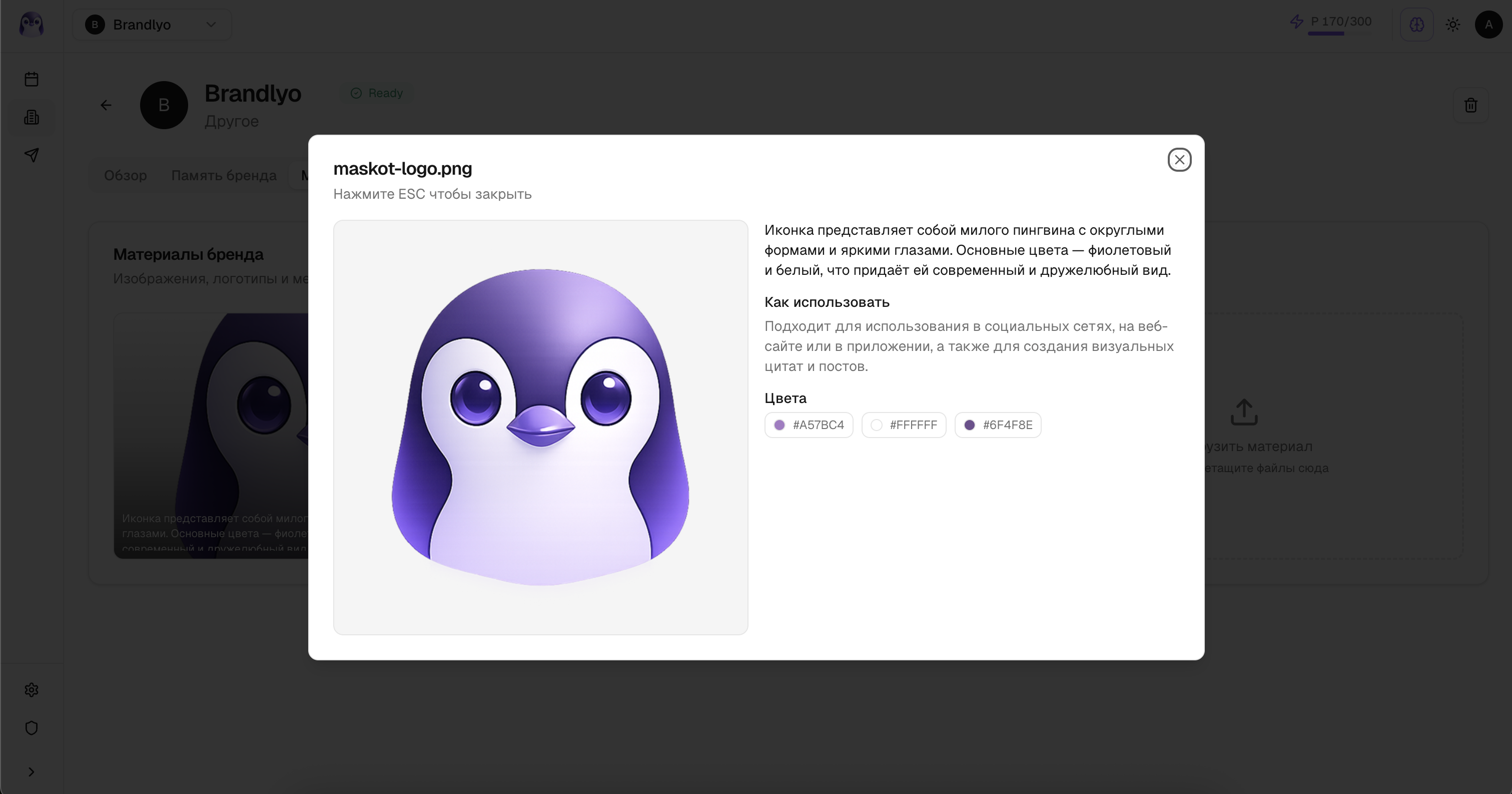Image resolution: width=1512 pixels, height=794 pixels.
Task: Switch to the Обзор tab
Action: click(x=125, y=176)
